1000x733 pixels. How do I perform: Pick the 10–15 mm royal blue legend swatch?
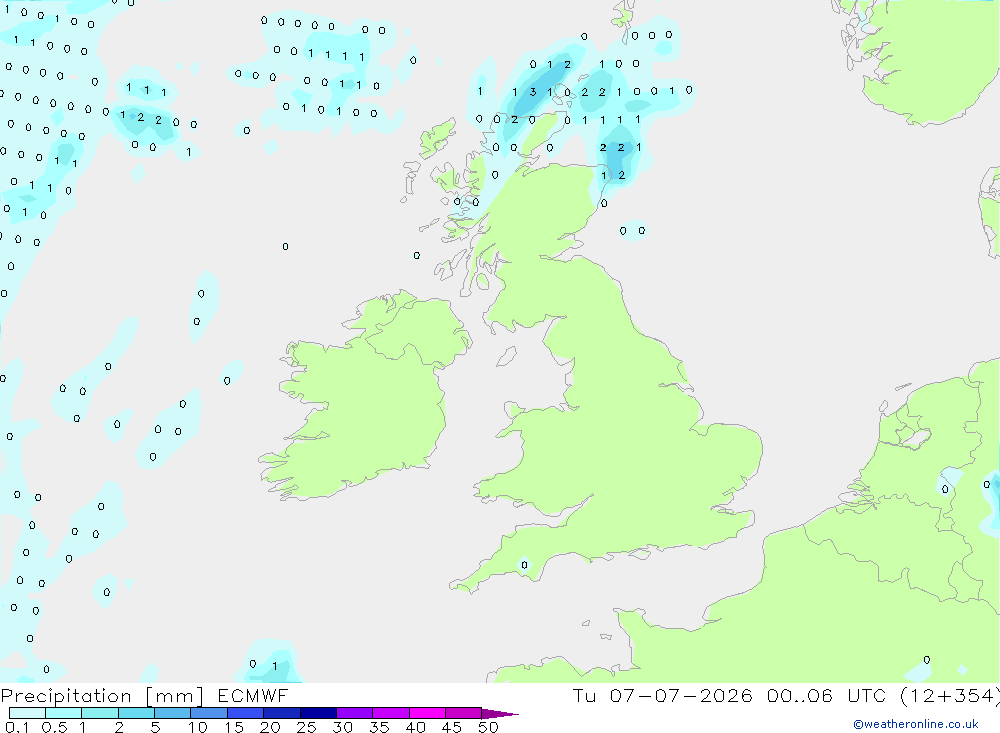209,713
